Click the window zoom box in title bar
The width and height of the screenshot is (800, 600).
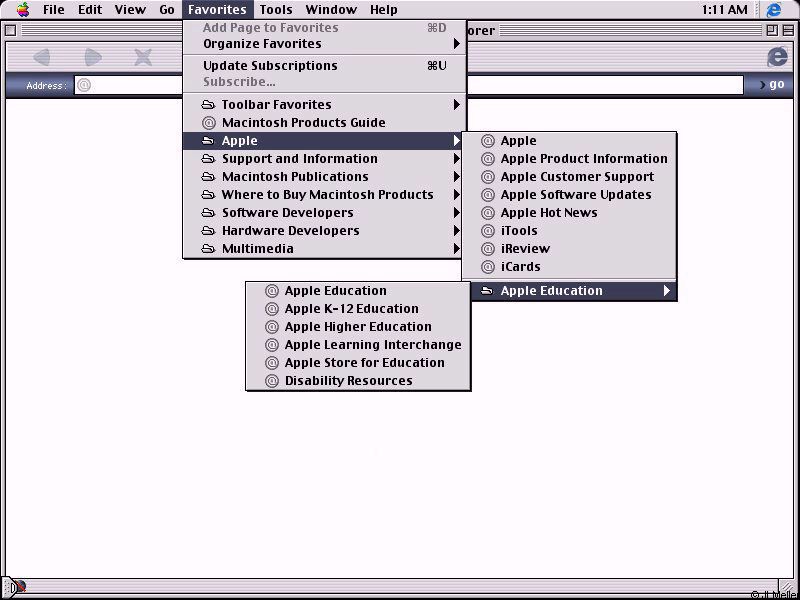772,31
